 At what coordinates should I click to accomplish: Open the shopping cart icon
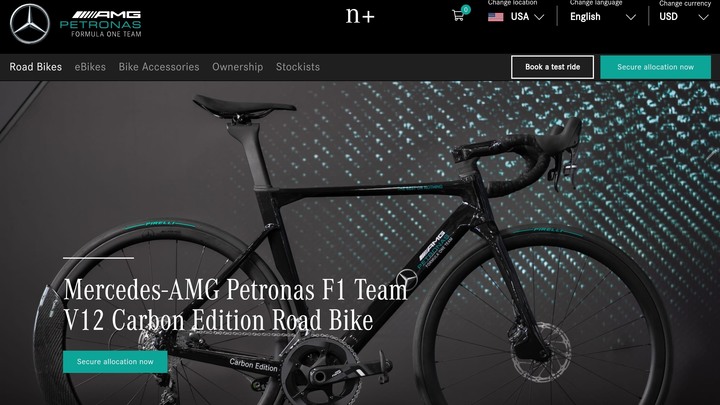[458, 16]
